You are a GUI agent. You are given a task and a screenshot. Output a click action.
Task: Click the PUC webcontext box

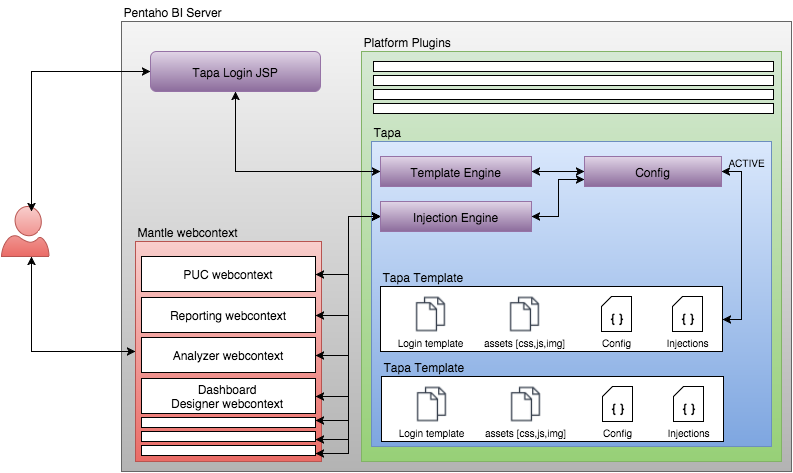coord(228,274)
